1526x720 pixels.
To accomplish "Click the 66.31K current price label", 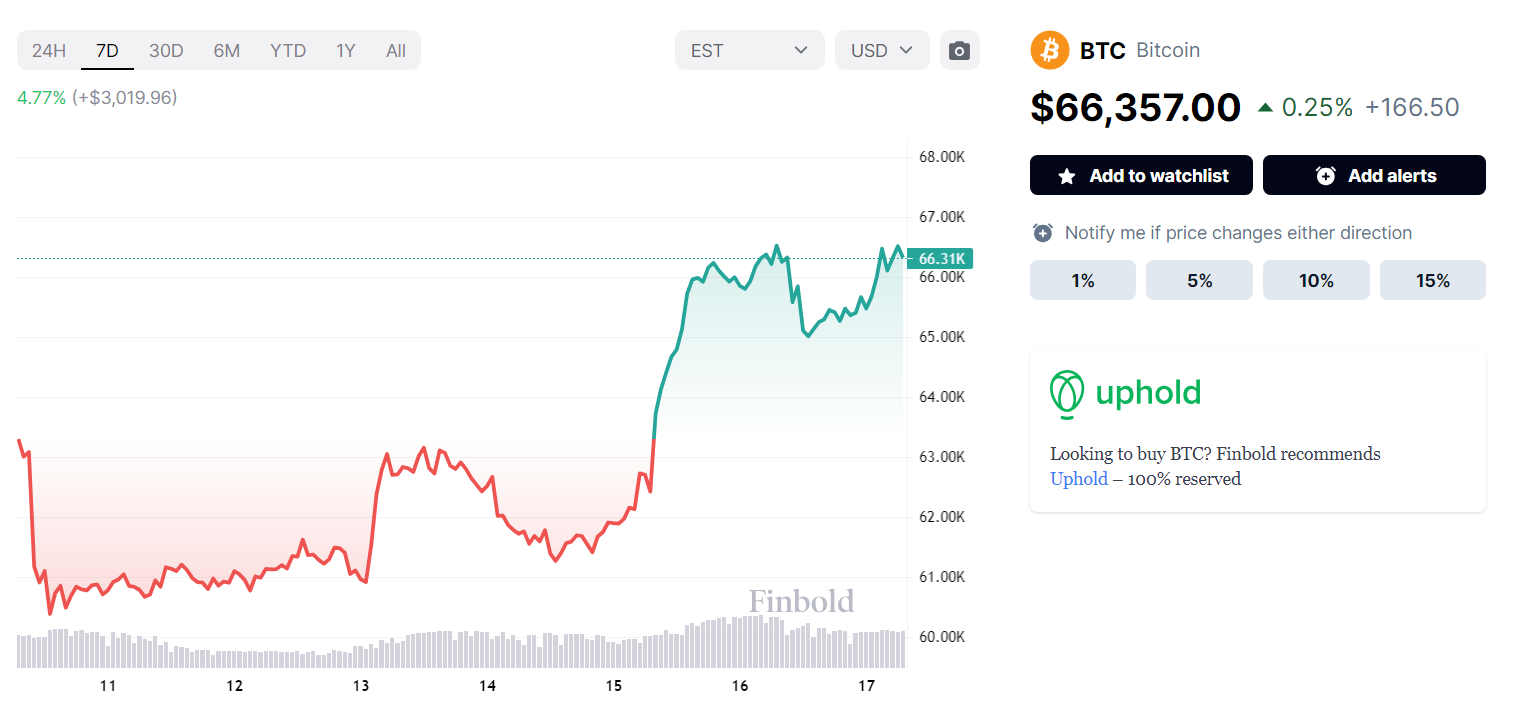I will (x=941, y=259).
